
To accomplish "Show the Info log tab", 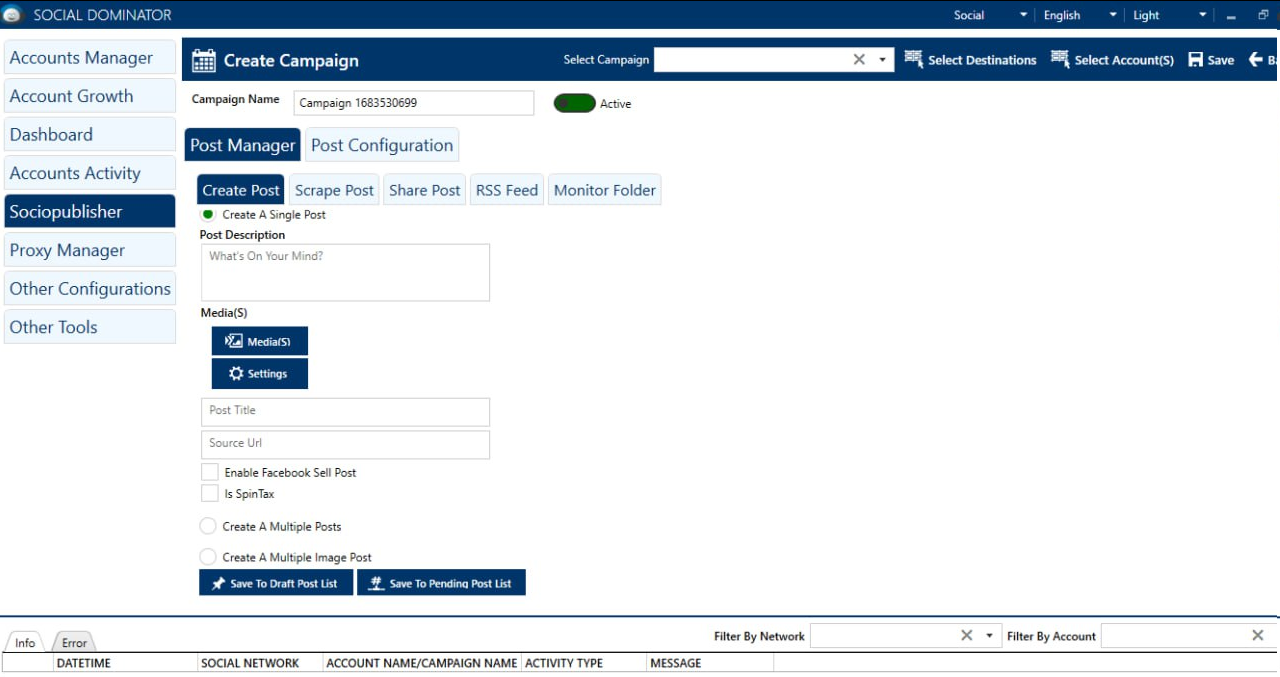I will [x=25, y=642].
